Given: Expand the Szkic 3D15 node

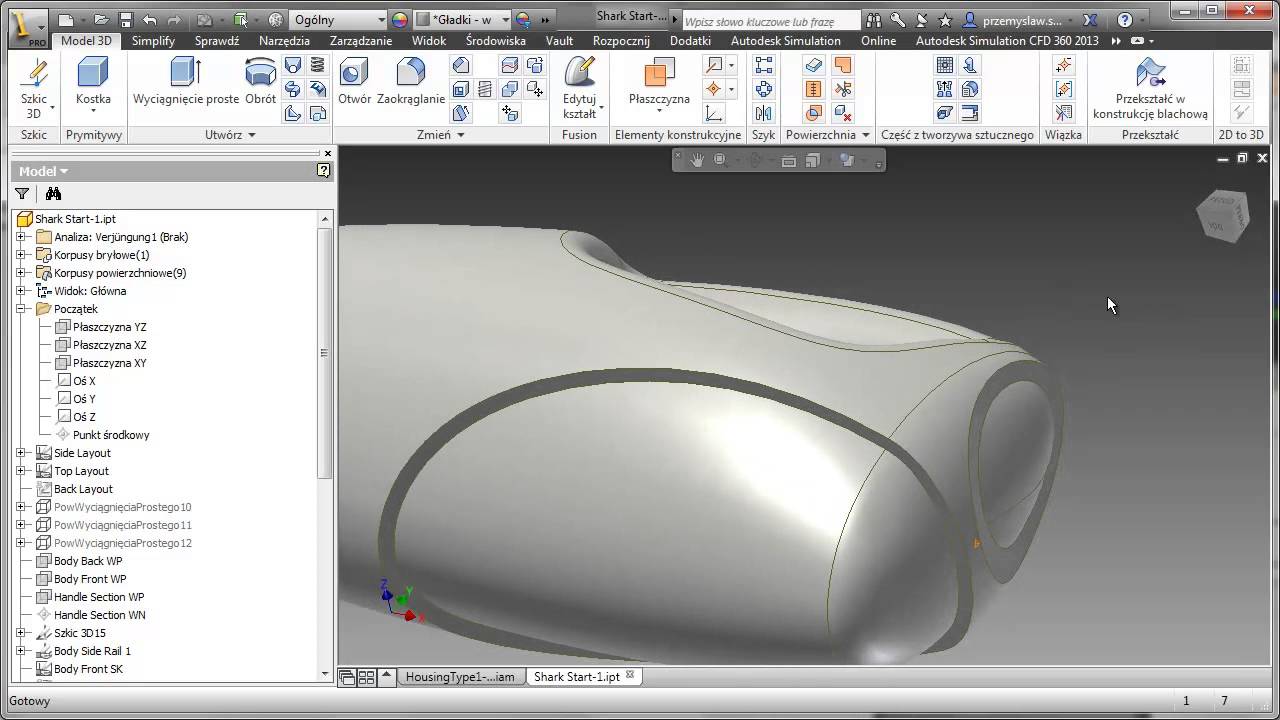Looking at the screenshot, I should 21,633.
